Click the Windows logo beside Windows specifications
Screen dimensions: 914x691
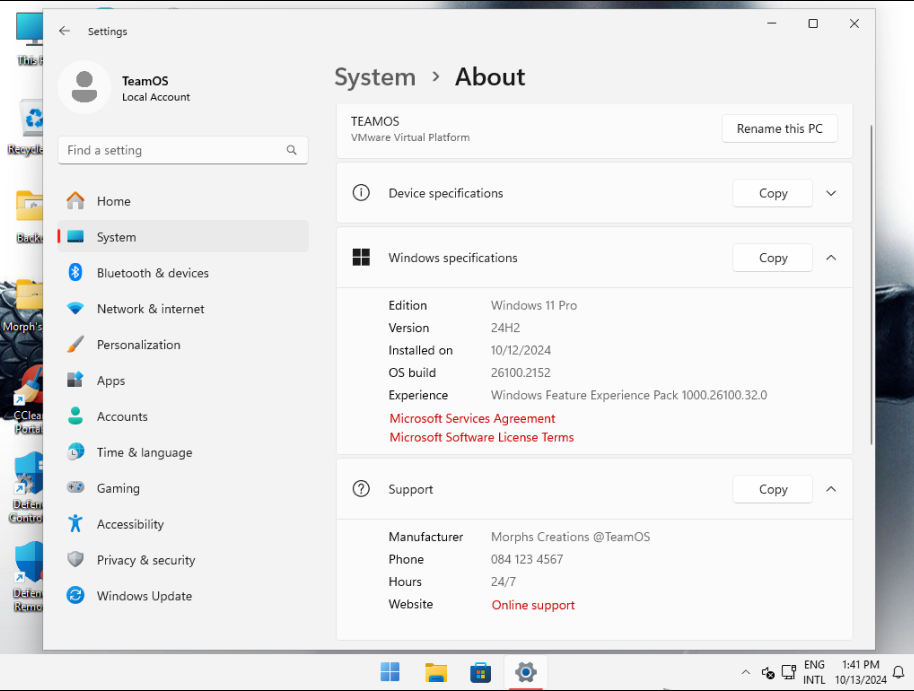pyautogui.click(x=361, y=257)
